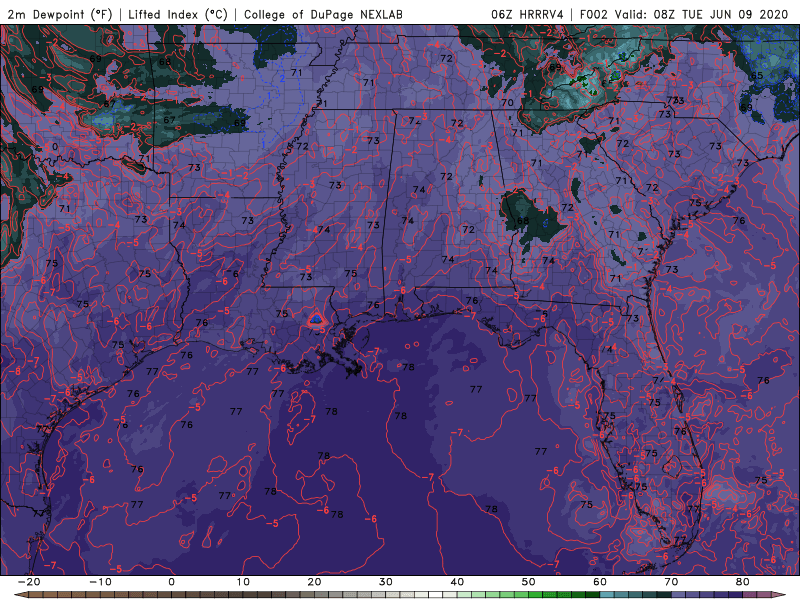Click the 'F002 Valid: 08Z TUE JUN 09 2020' text
Screen dimensions: 800x600
coord(684,14)
